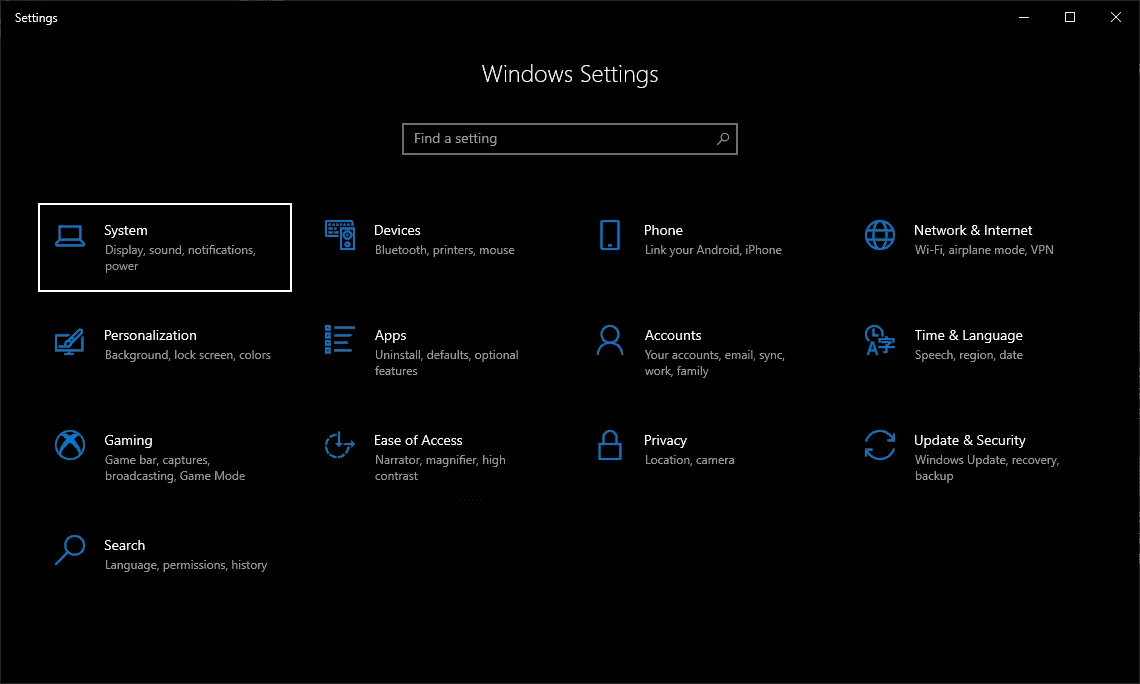Pick the Gaming heading
This screenshot has width=1140, height=684.
coord(128,440)
